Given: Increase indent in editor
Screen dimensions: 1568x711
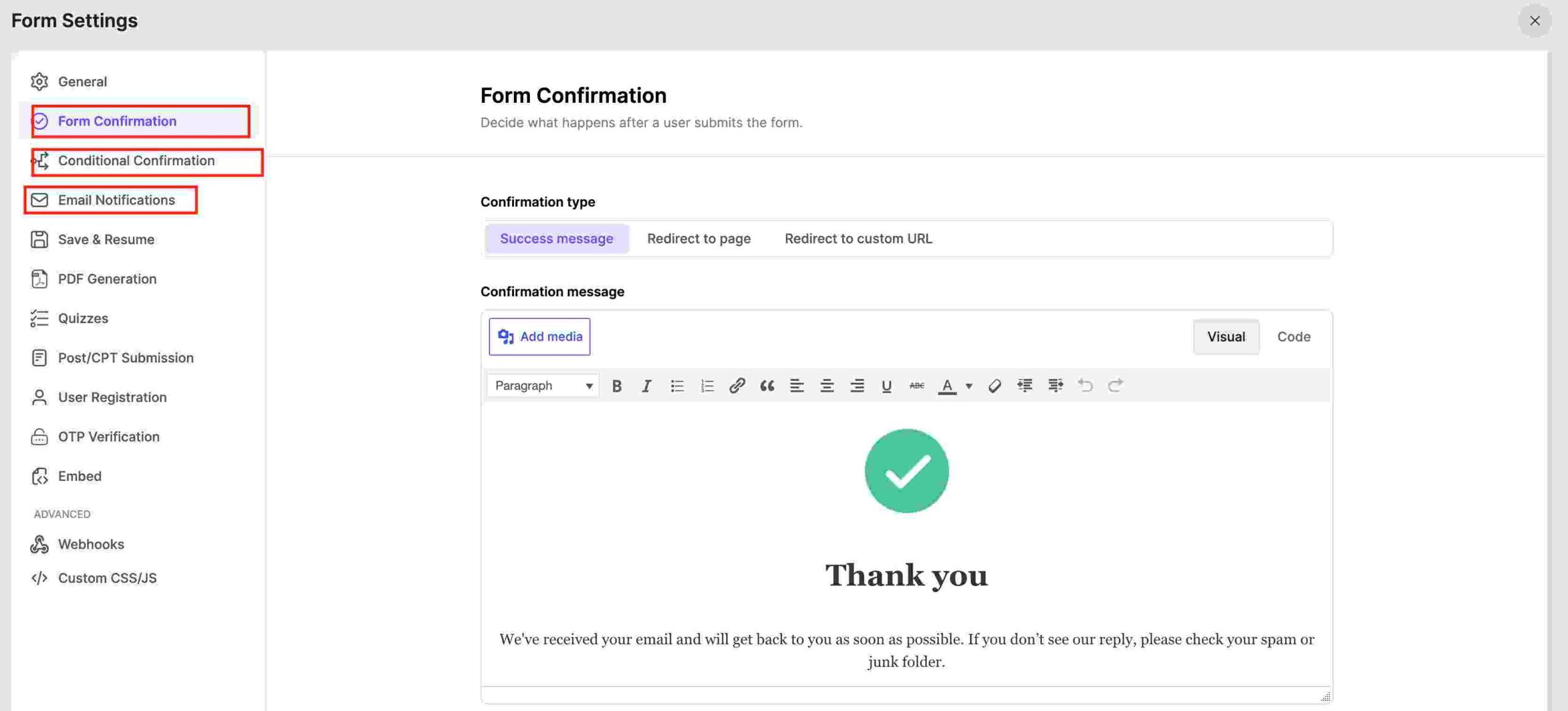Looking at the screenshot, I should point(1055,386).
